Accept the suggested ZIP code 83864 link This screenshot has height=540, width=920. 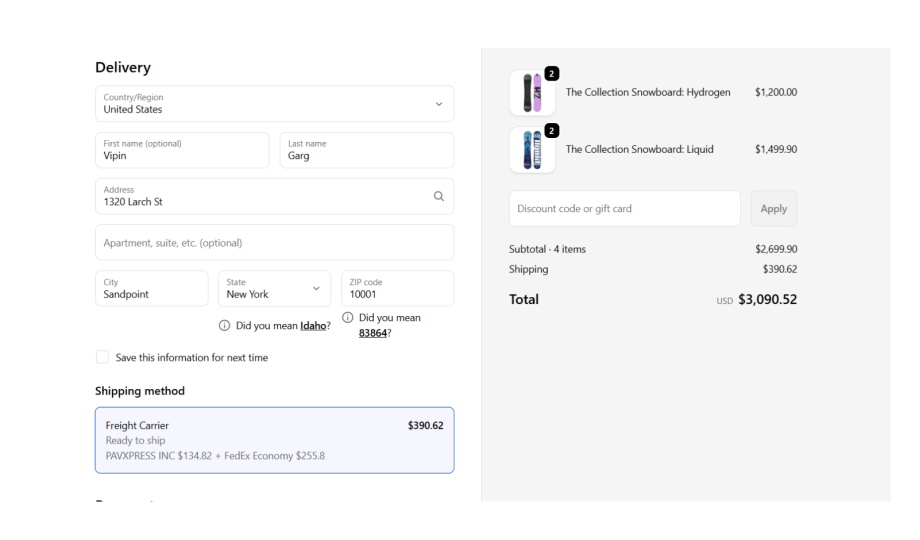pyautogui.click(x=372, y=333)
